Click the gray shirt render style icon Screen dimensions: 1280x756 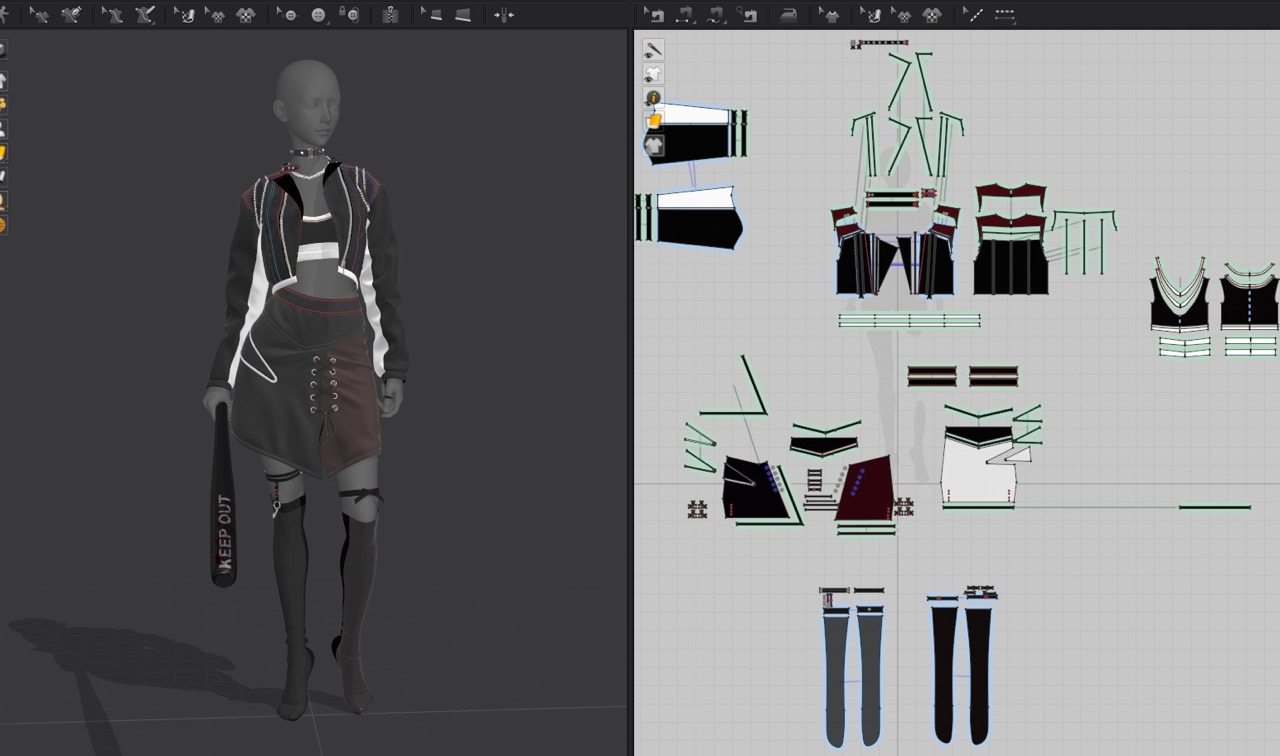click(653, 146)
